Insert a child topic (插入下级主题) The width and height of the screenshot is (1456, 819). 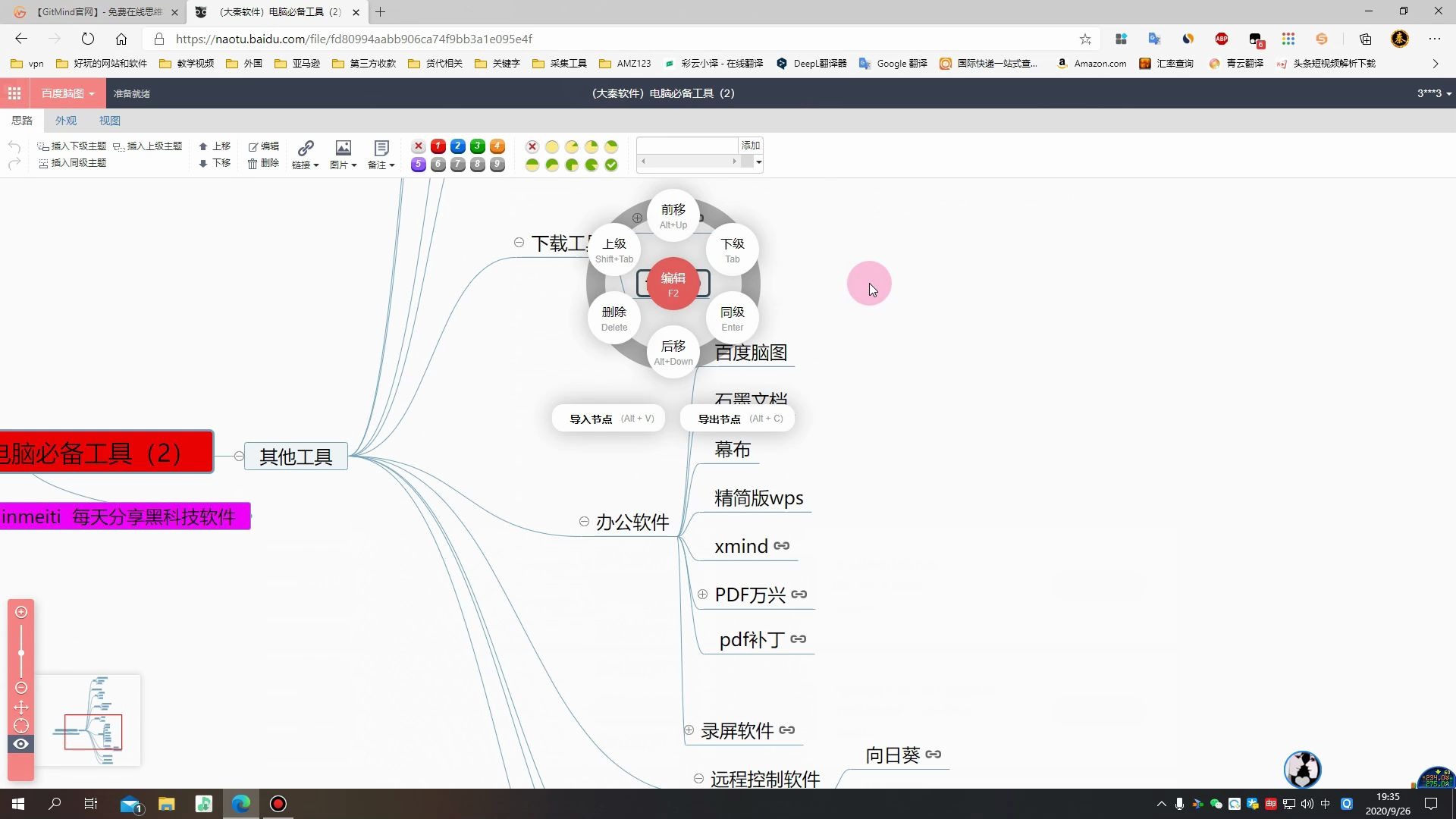[72, 146]
